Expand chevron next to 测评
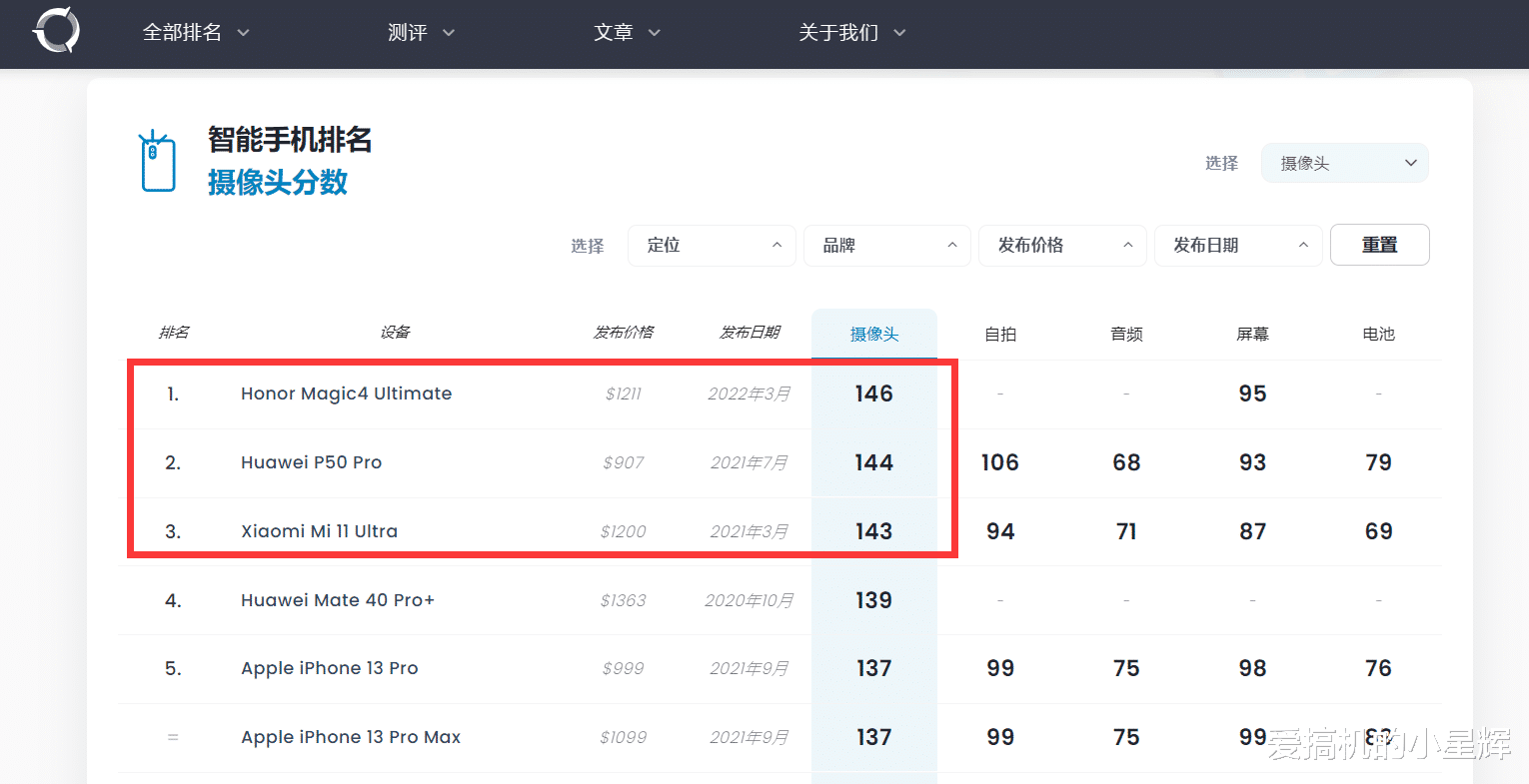Image resolution: width=1529 pixels, height=784 pixels. (x=449, y=33)
